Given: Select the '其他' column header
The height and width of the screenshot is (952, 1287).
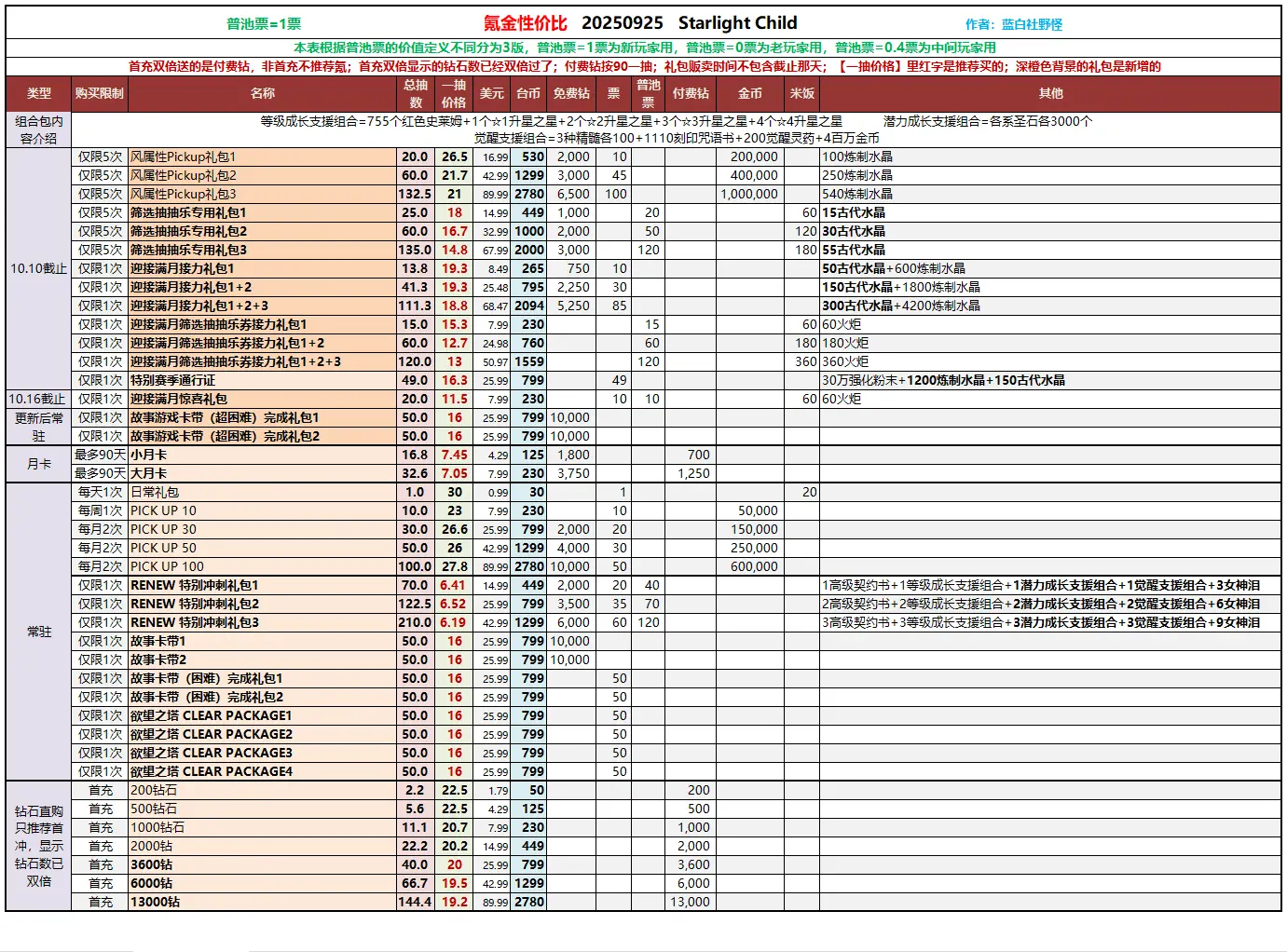Looking at the screenshot, I should coord(1050,93).
